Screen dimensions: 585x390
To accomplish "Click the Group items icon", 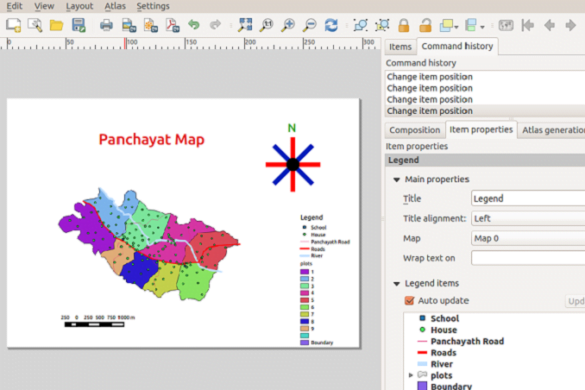I will coord(360,25).
